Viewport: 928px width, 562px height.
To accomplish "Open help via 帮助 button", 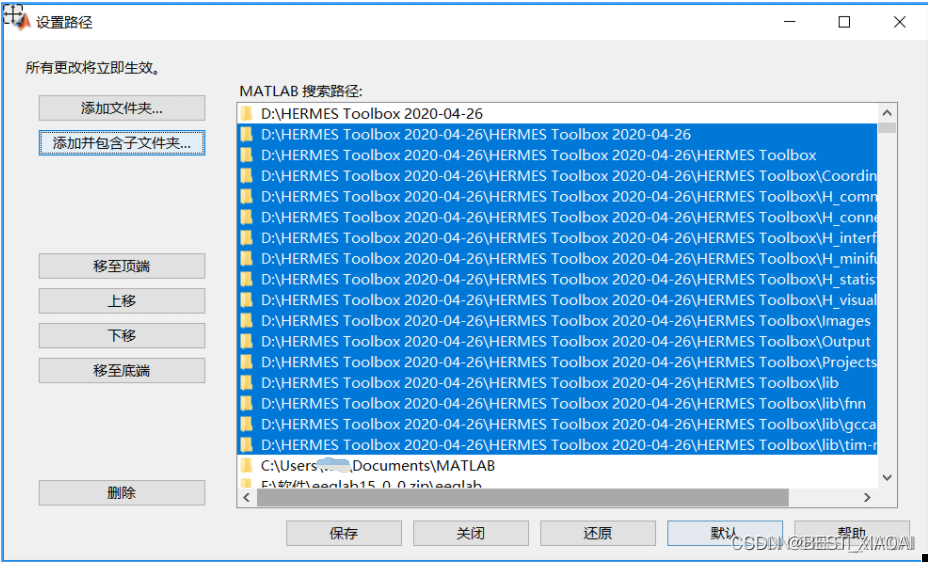I will pyautogui.click(x=852, y=533).
